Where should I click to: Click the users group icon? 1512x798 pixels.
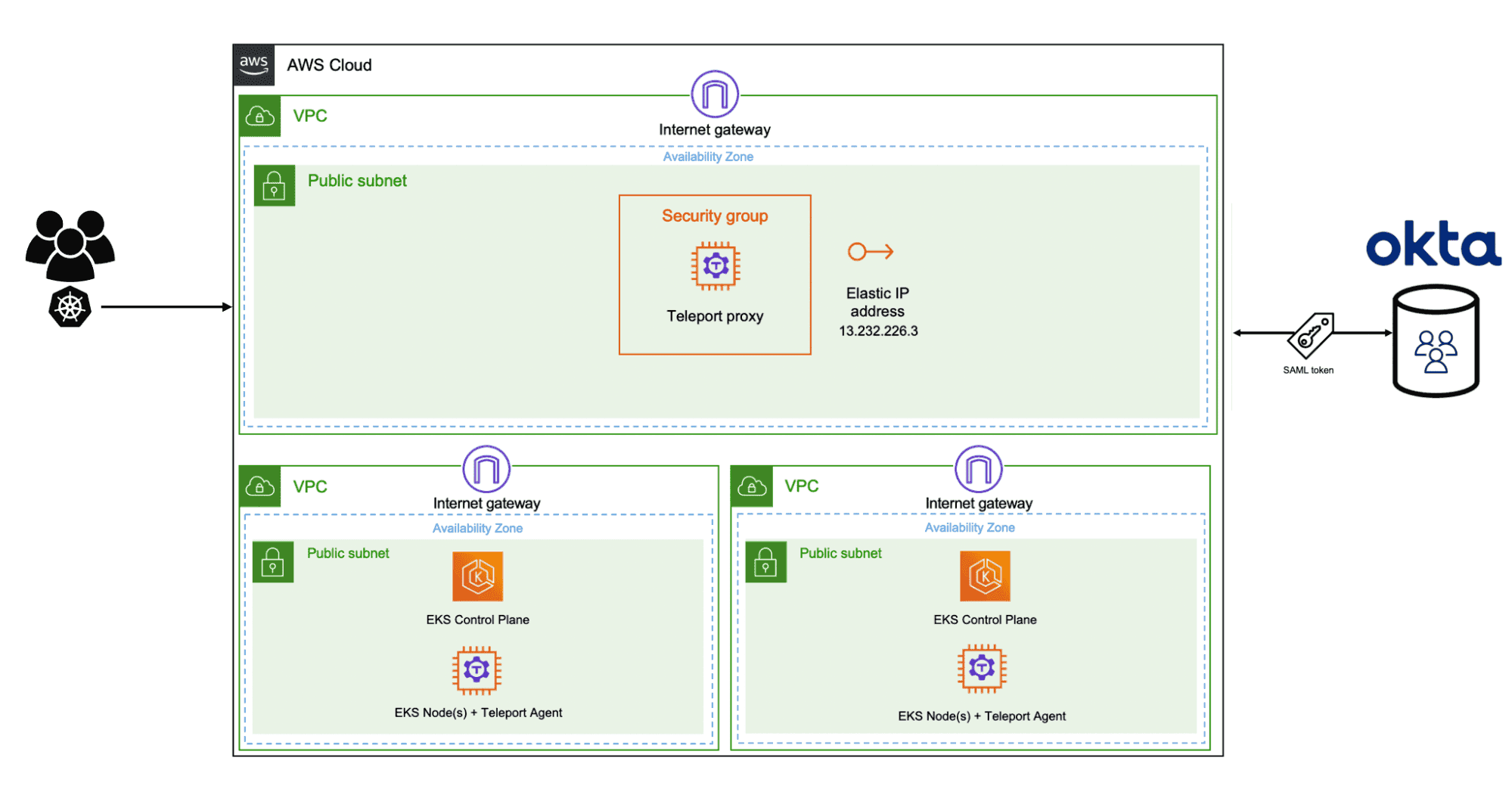coord(70,245)
